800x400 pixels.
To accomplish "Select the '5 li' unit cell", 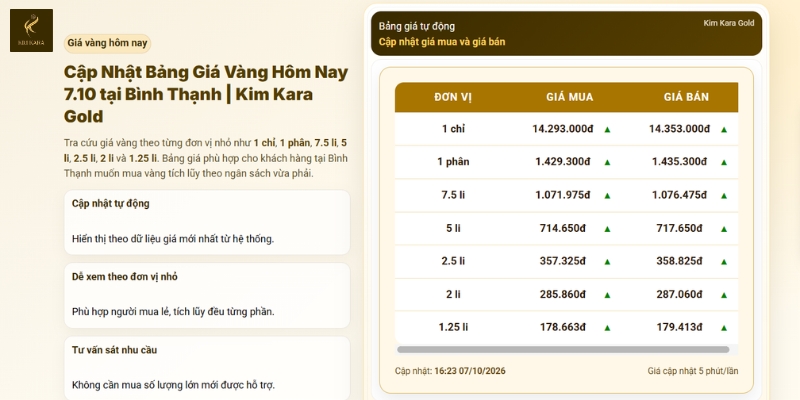I will (453, 228).
